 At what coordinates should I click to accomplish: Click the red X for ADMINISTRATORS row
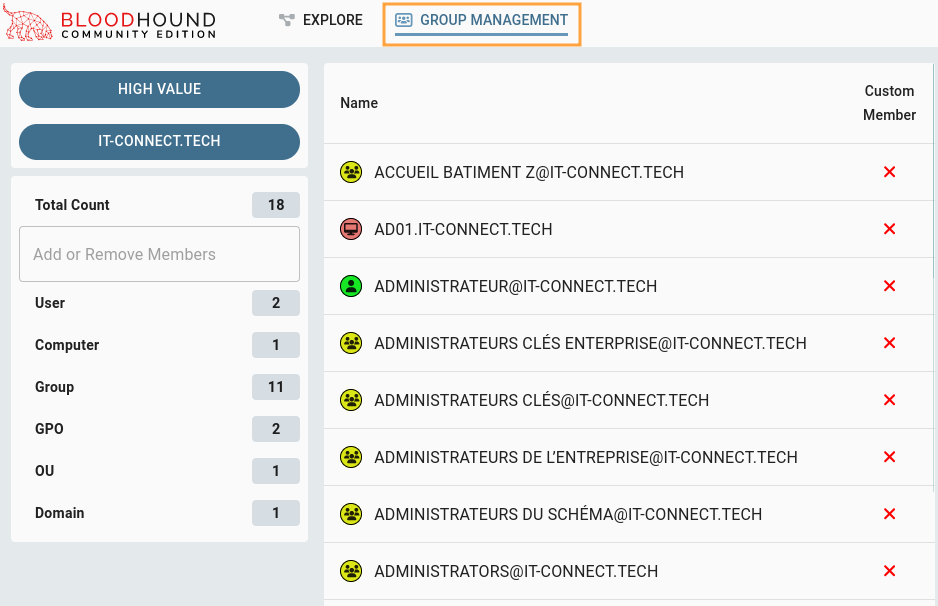(x=889, y=571)
